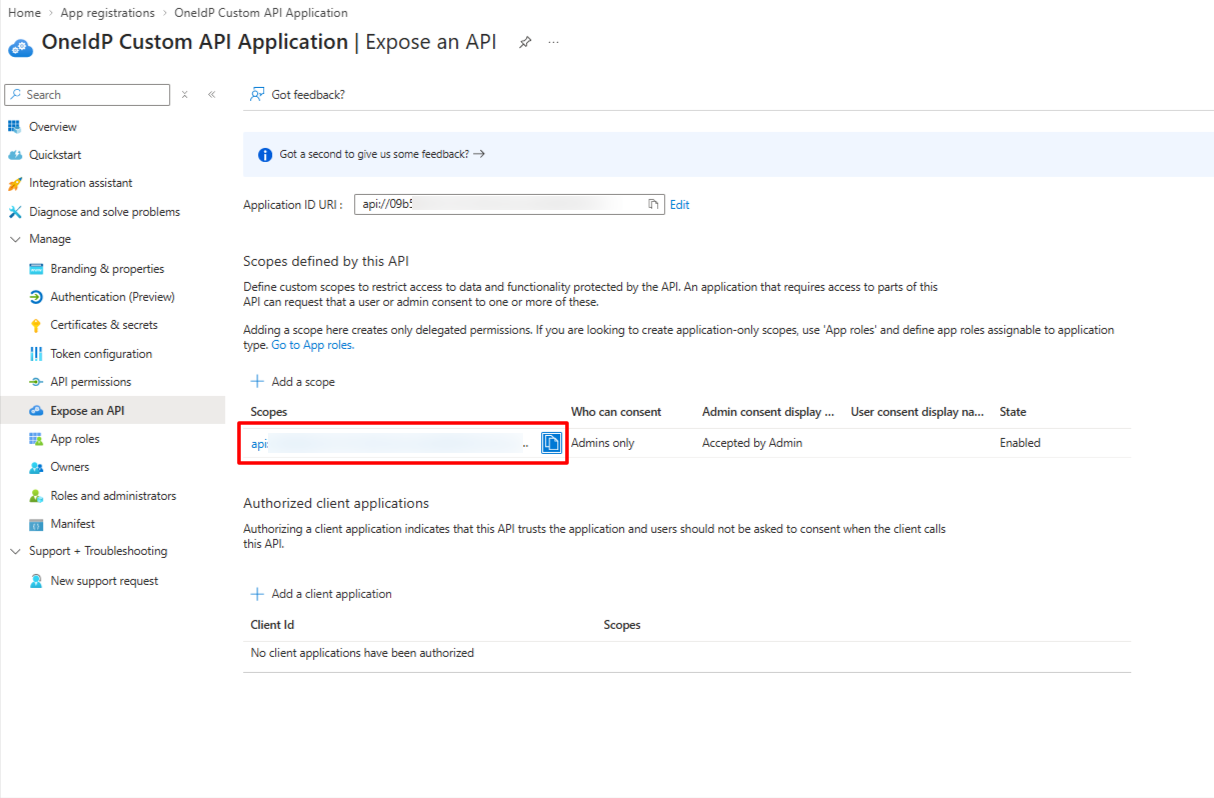Open the Manifest page
1214x798 pixels.
pos(73,524)
